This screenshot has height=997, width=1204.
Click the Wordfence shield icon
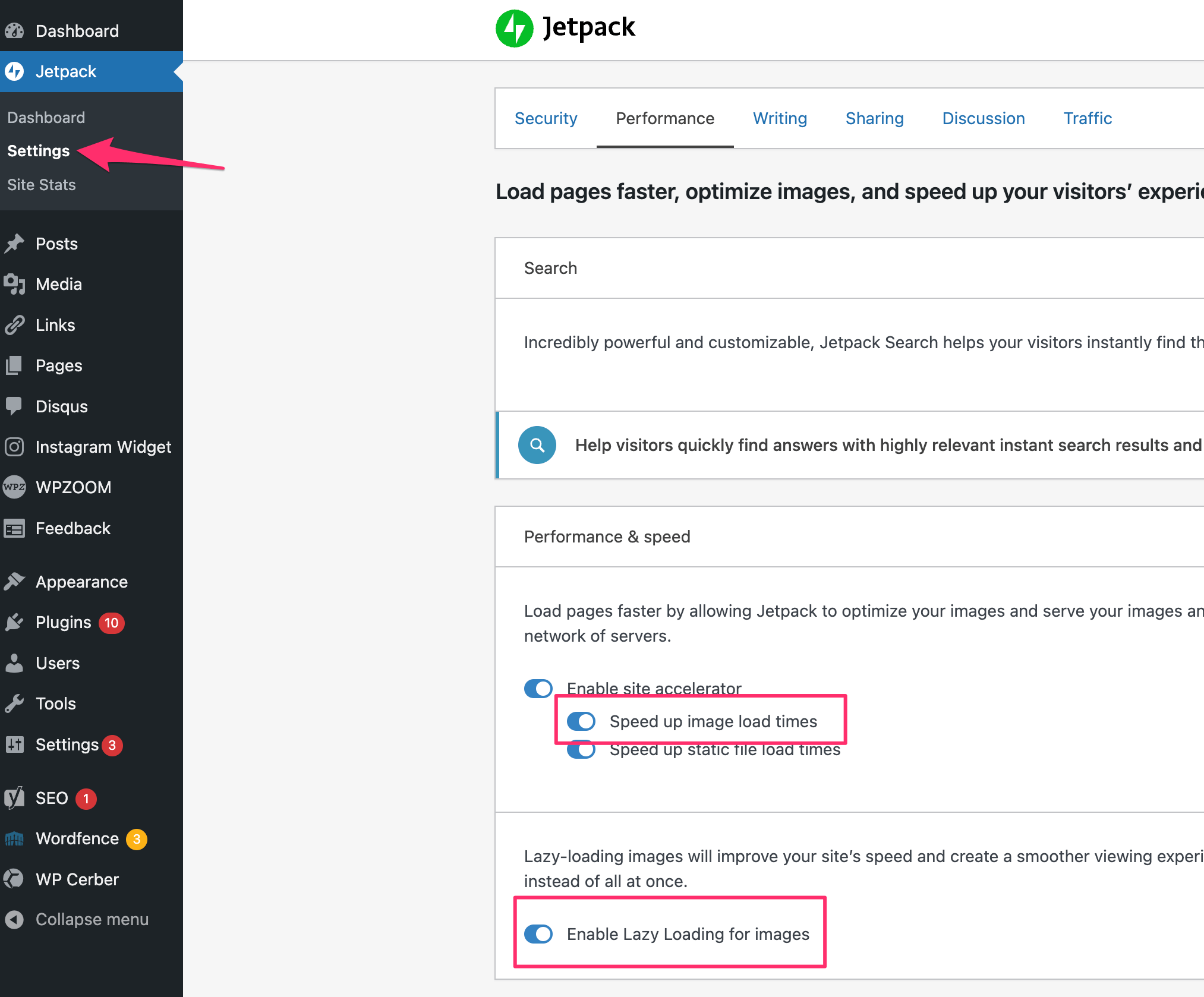tap(14, 838)
